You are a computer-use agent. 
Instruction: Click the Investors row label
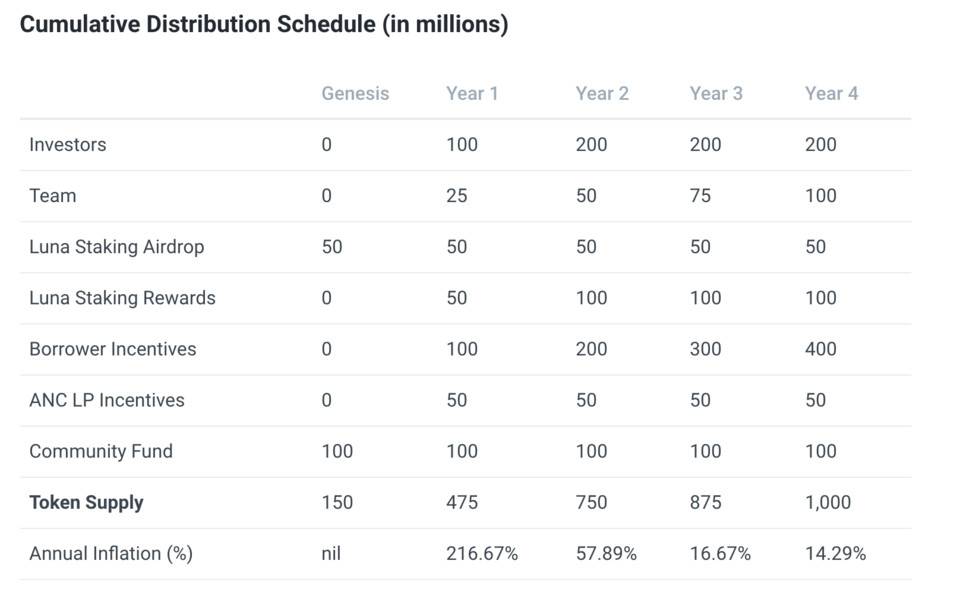67,145
